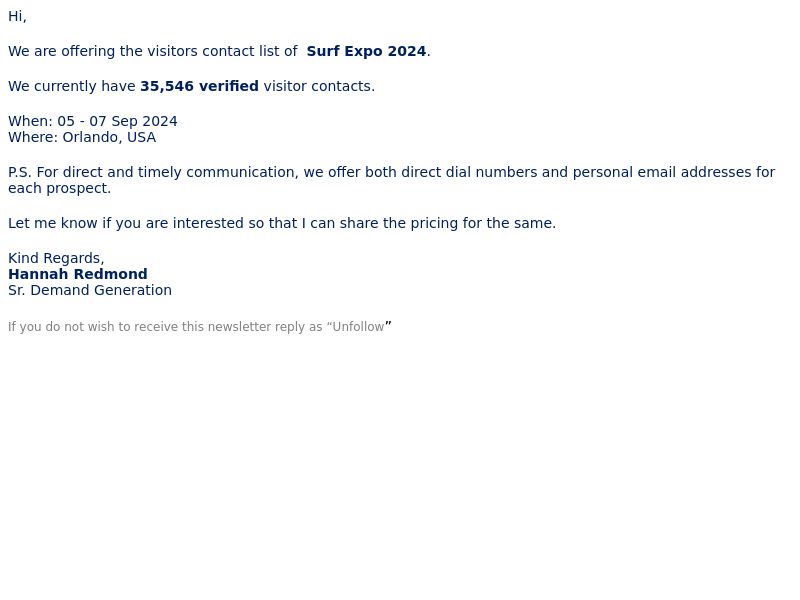
Task: Click the word 'Unfollow' in footer
Action: click(x=358, y=327)
